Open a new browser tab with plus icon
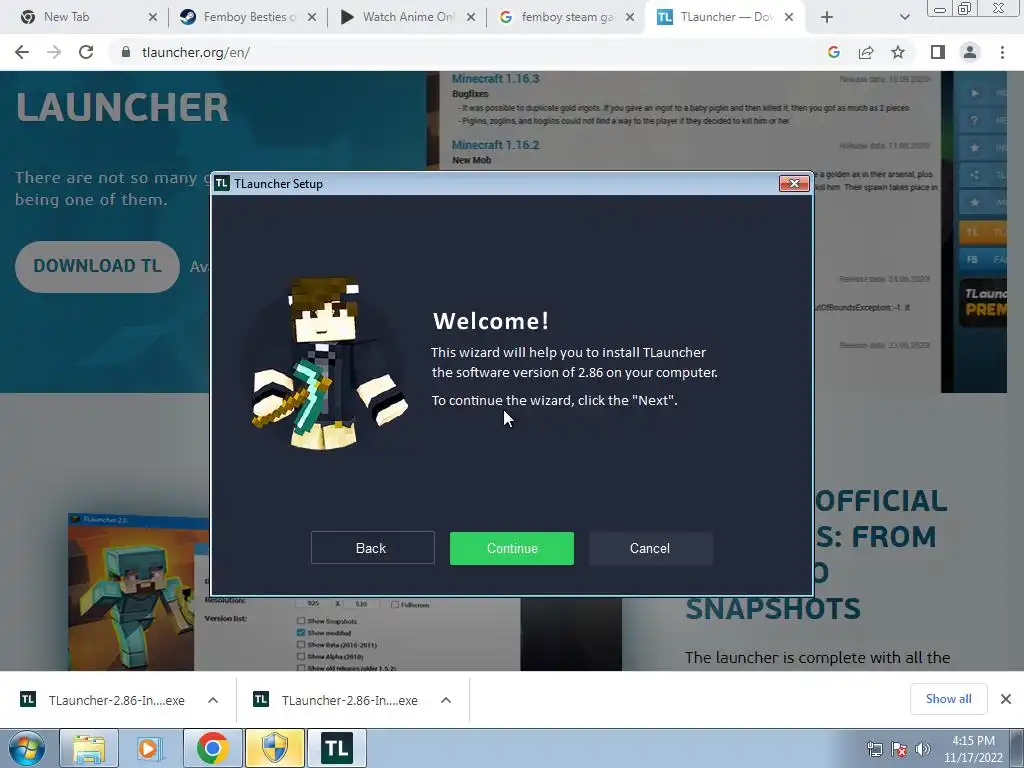 coord(827,17)
